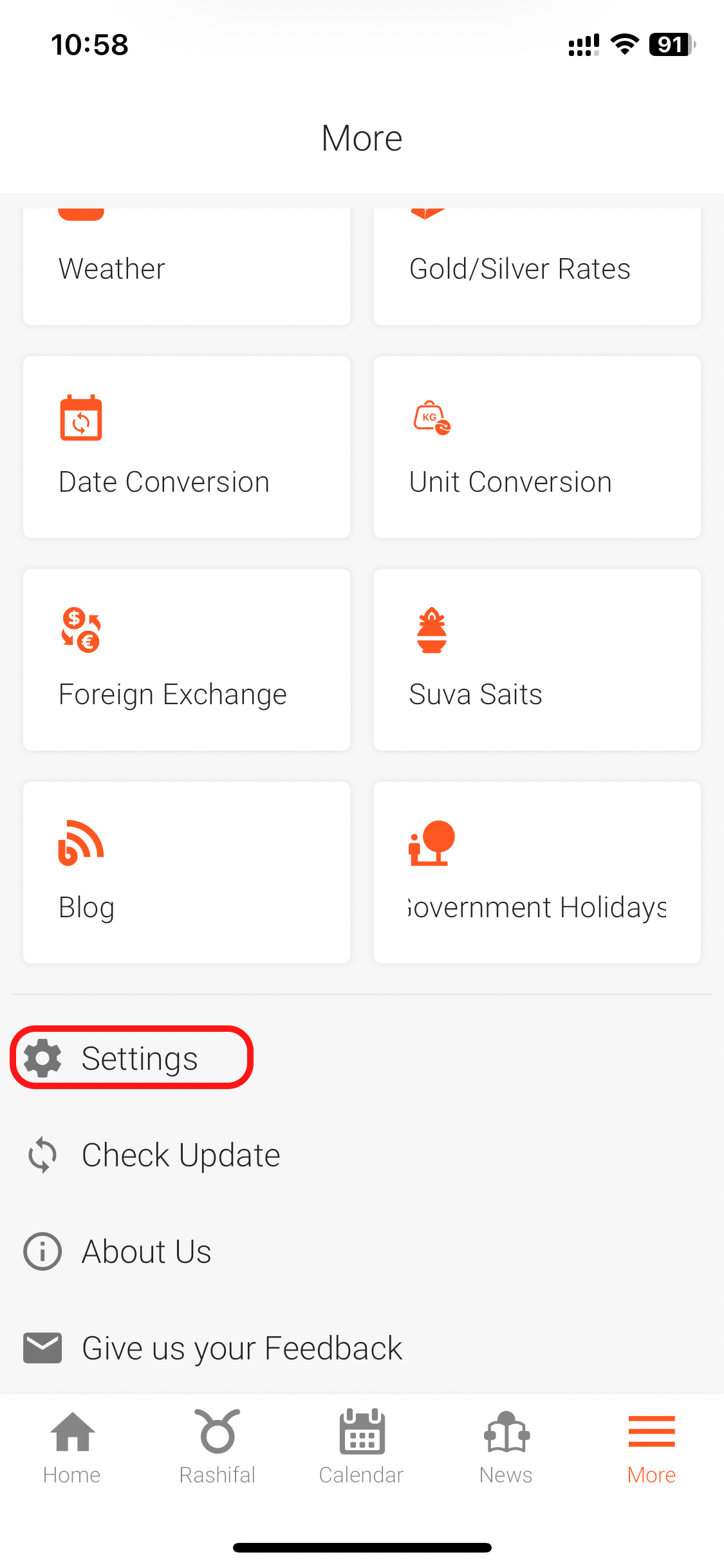
Task: Open the Calendar tab
Action: [362, 1446]
